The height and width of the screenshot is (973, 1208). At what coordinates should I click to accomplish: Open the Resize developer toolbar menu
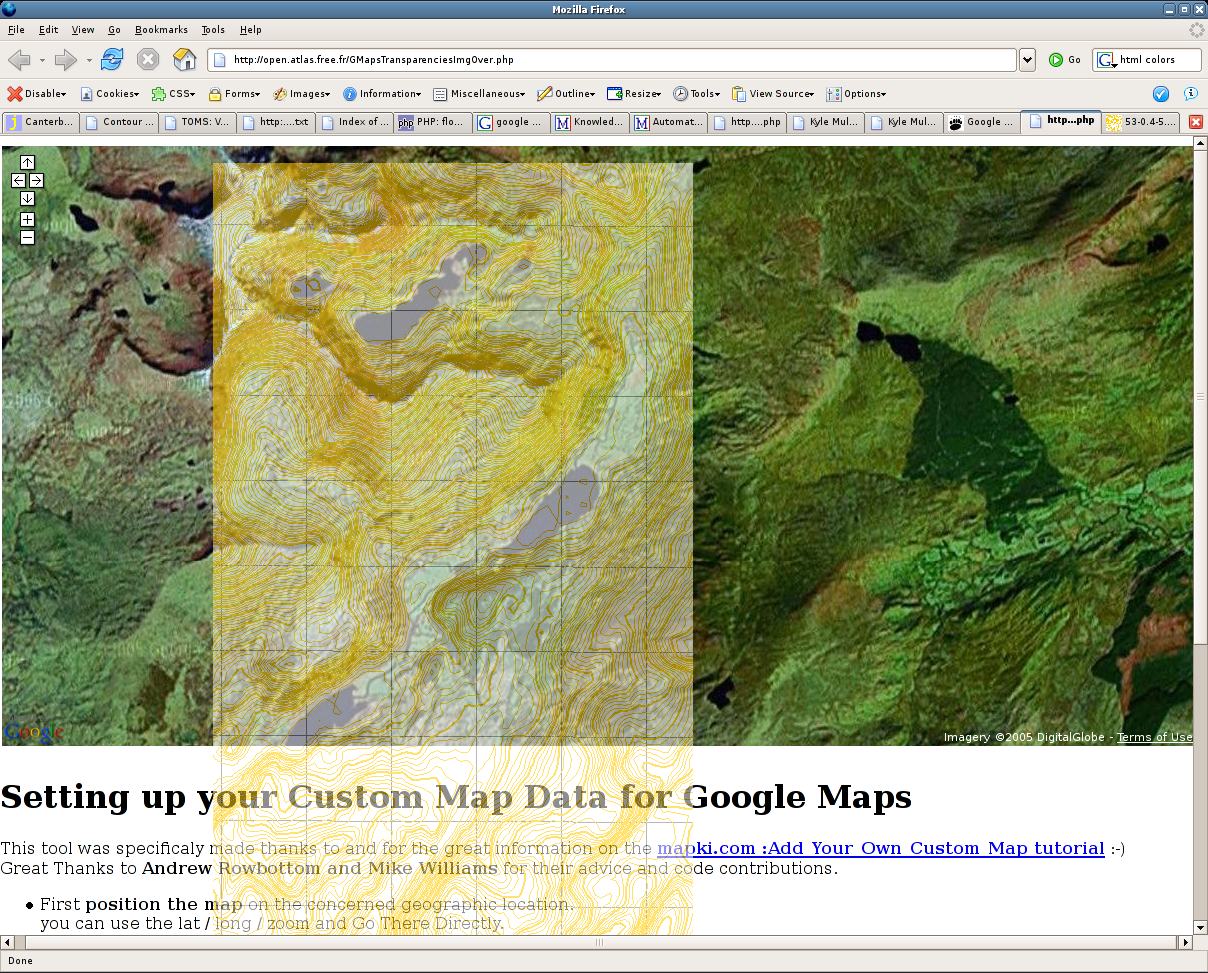click(x=634, y=94)
